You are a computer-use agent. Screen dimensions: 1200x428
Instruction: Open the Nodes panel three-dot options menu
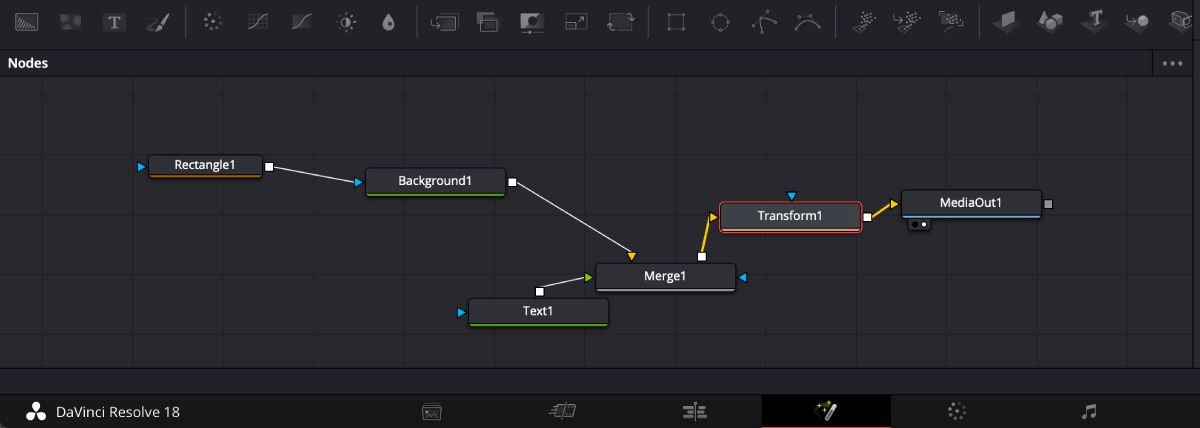[1172, 63]
